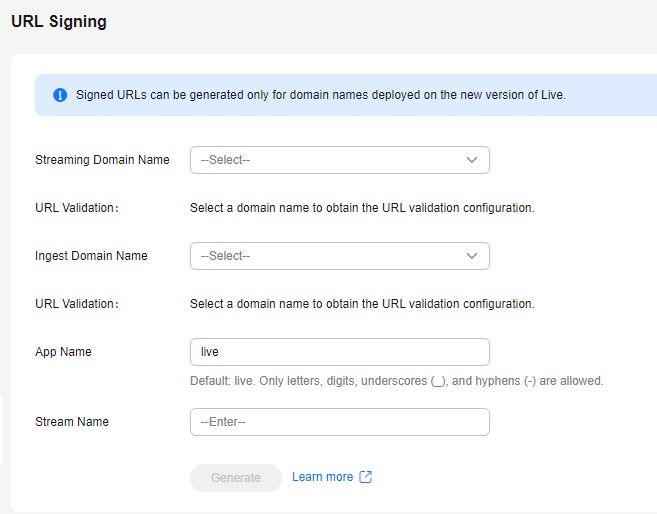Click the URL Signing page heading
Screen dimensions: 657x514
[x=59, y=21]
